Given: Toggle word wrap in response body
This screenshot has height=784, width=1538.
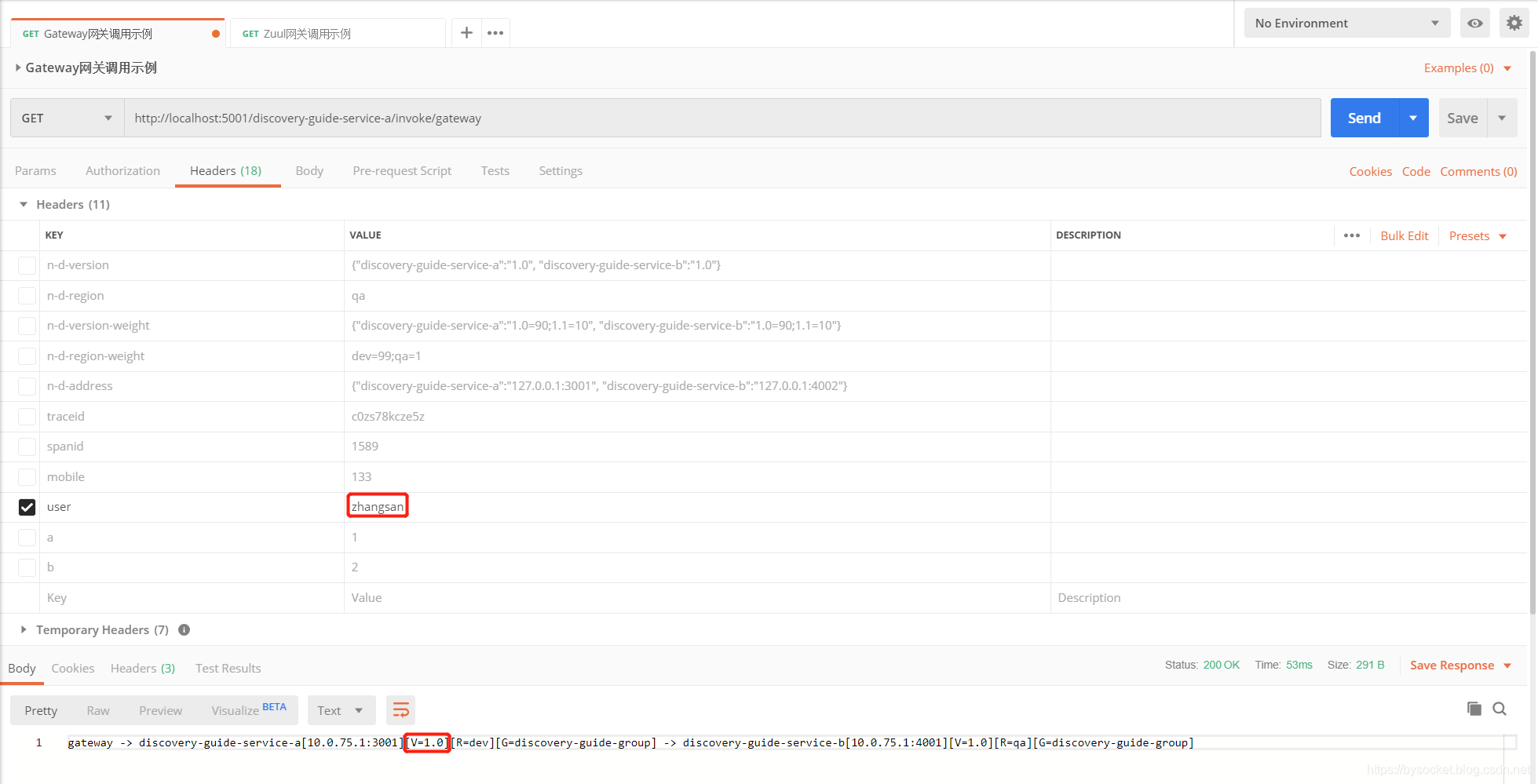Looking at the screenshot, I should pos(400,710).
